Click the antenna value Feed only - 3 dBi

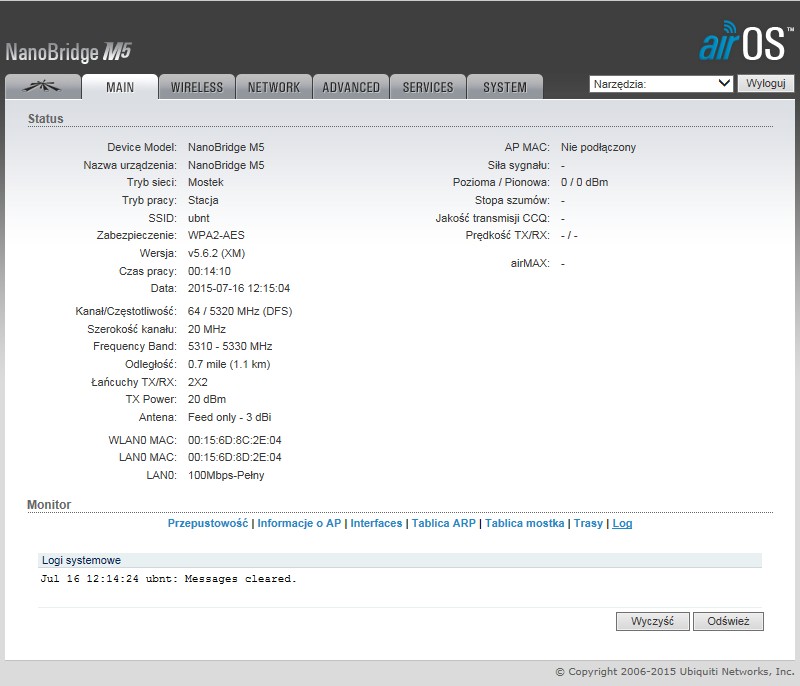tap(230, 417)
